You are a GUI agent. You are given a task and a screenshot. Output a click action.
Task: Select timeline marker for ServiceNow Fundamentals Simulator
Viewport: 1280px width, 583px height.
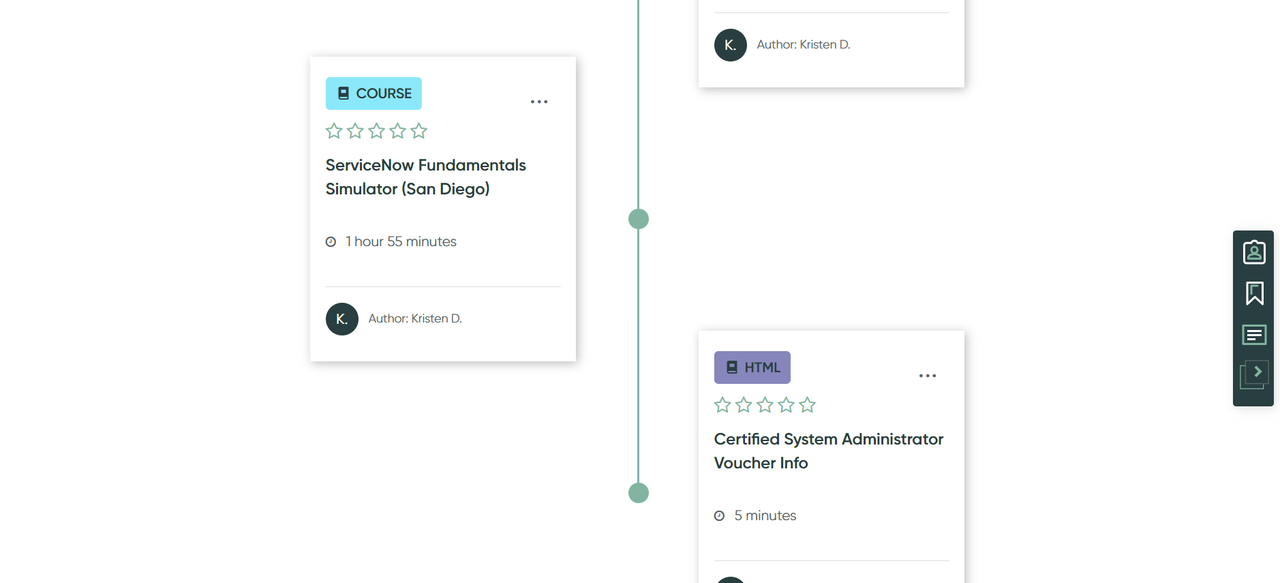coord(639,219)
